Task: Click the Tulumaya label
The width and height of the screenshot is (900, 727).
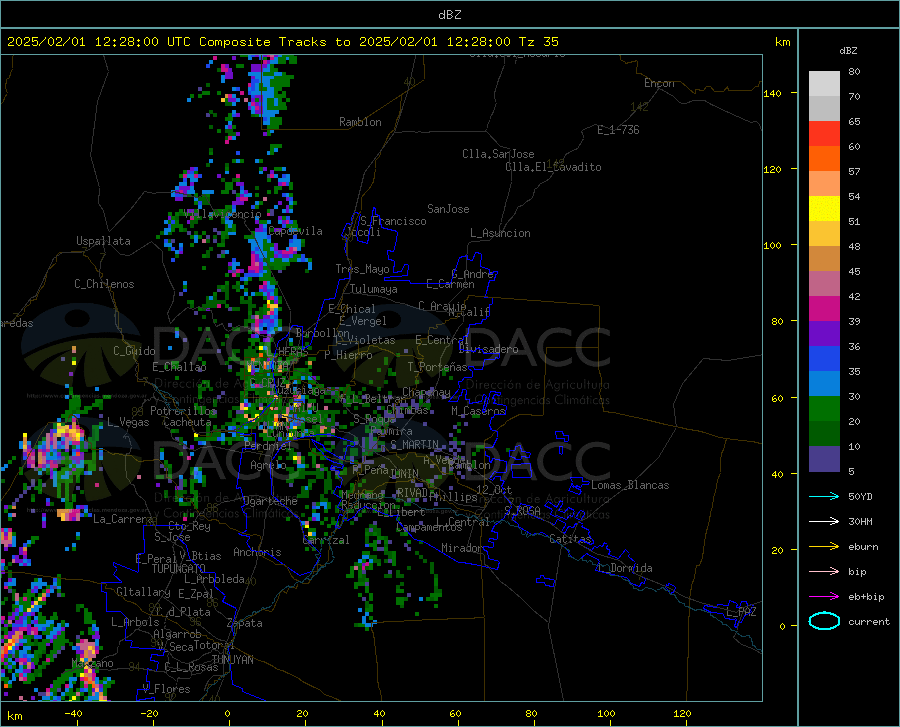Action: (x=374, y=289)
